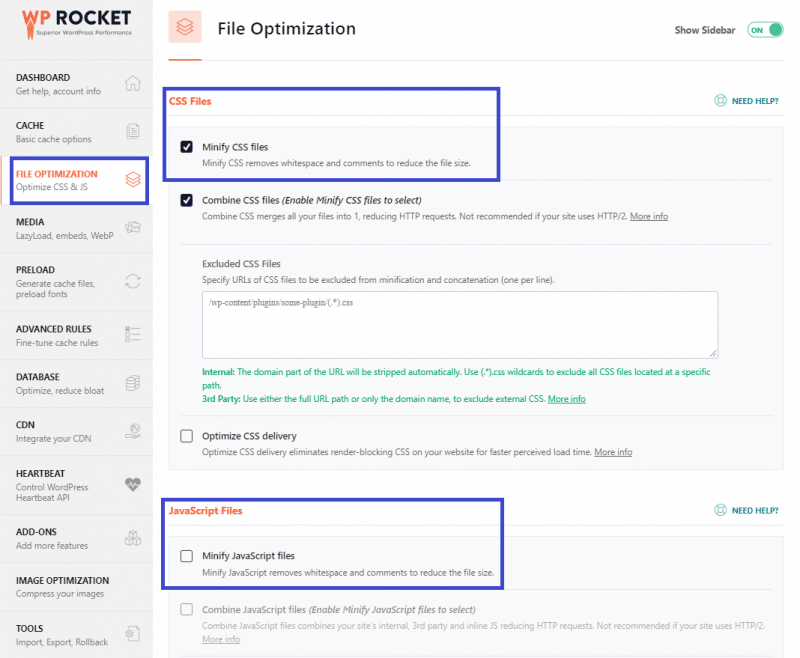Screen dimensions: 800x658
Task: Click Need Help link beside JavaScript Files
Action: tap(747, 510)
